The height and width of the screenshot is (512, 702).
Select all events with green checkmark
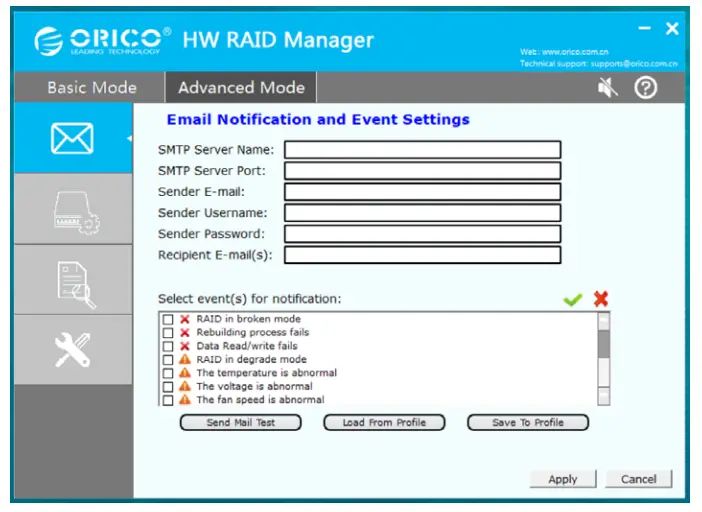(x=573, y=299)
